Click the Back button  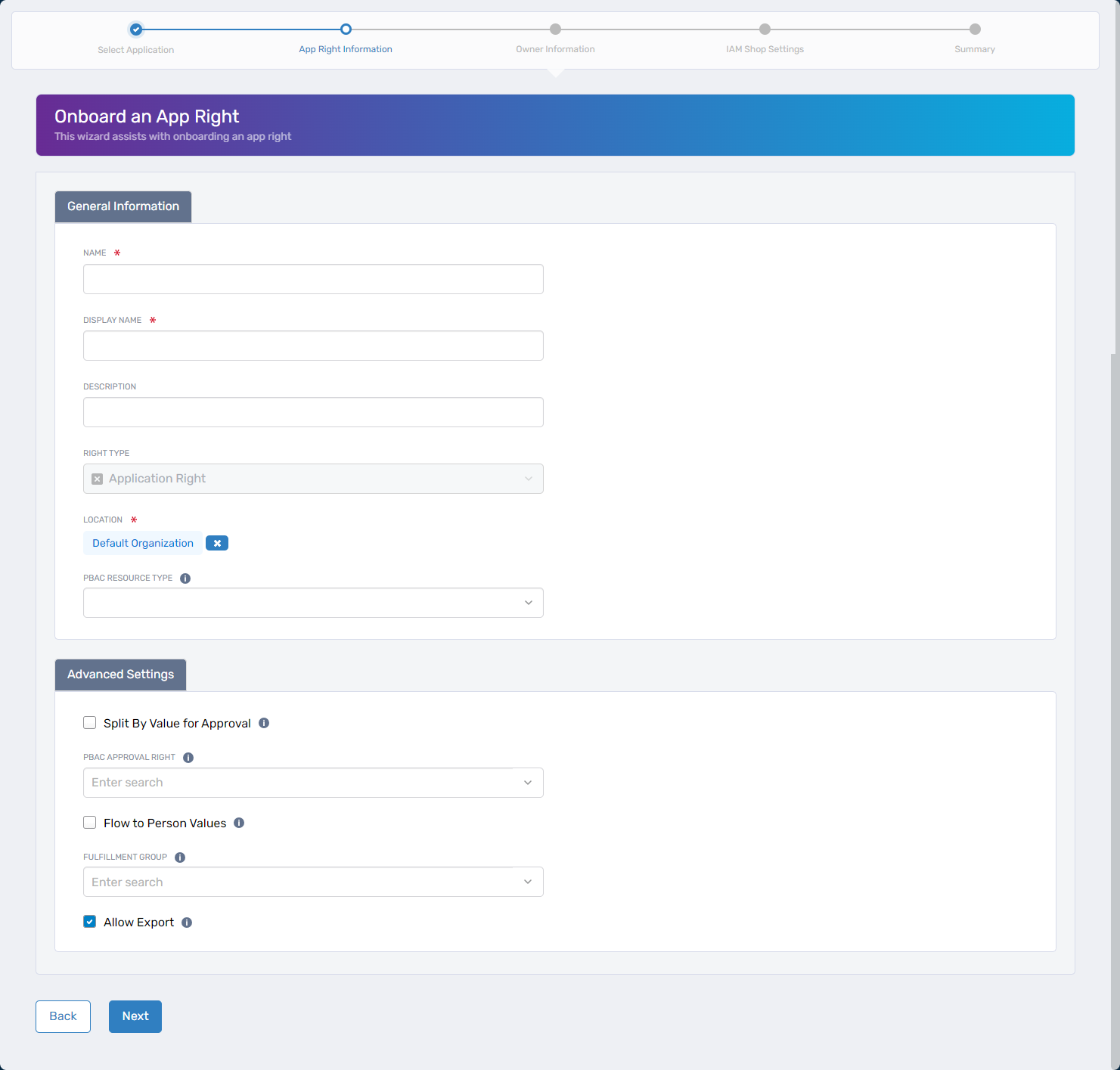[63, 1016]
